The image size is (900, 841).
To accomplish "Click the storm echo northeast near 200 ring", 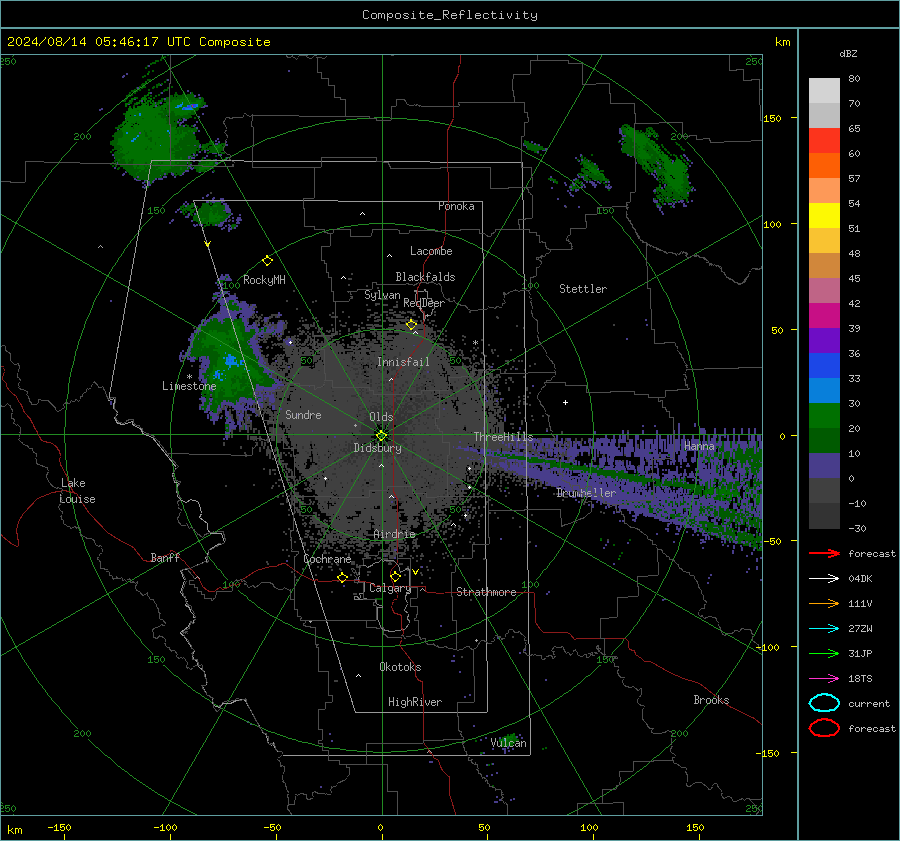I will click(656, 166).
